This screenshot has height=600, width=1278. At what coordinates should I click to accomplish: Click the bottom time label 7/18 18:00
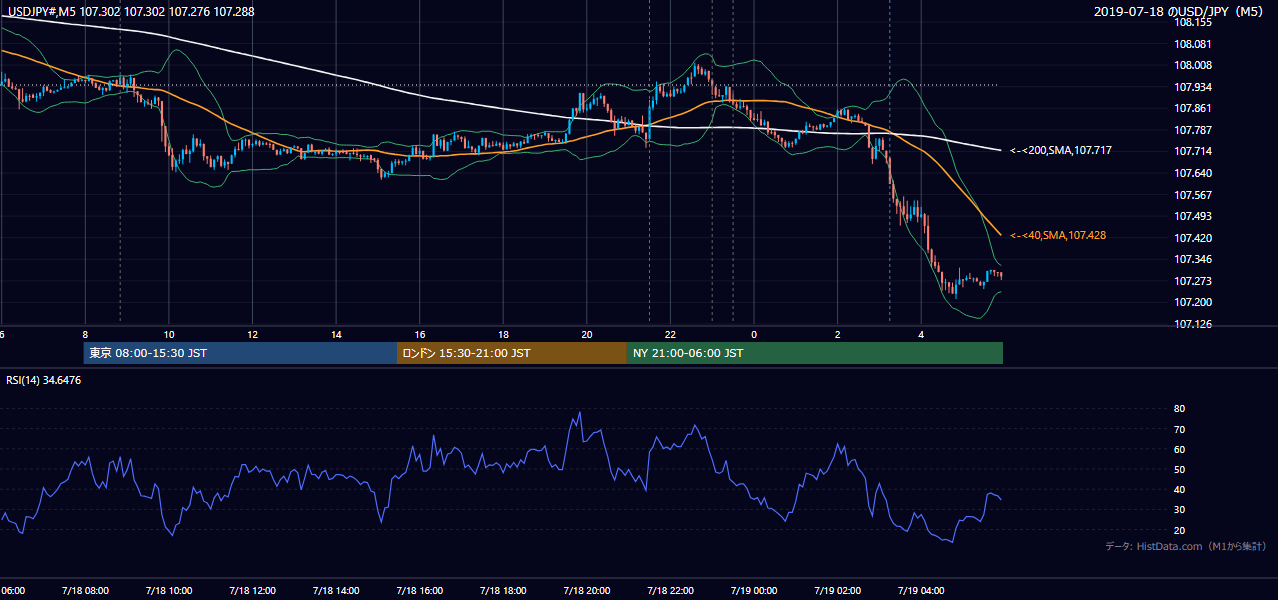(503, 590)
